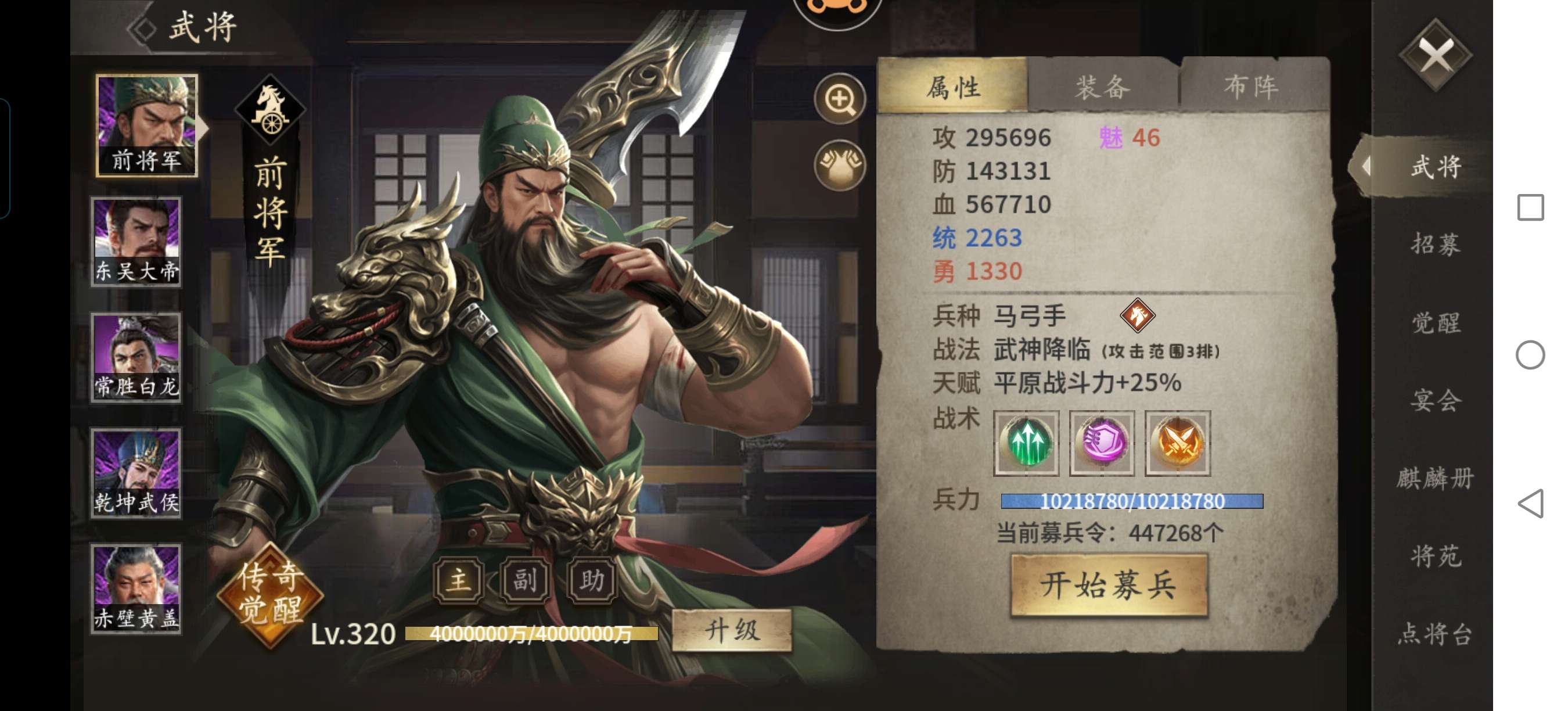Screen dimensions: 1568x711
Task: Click the 升级 button
Action: click(x=732, y=631)
